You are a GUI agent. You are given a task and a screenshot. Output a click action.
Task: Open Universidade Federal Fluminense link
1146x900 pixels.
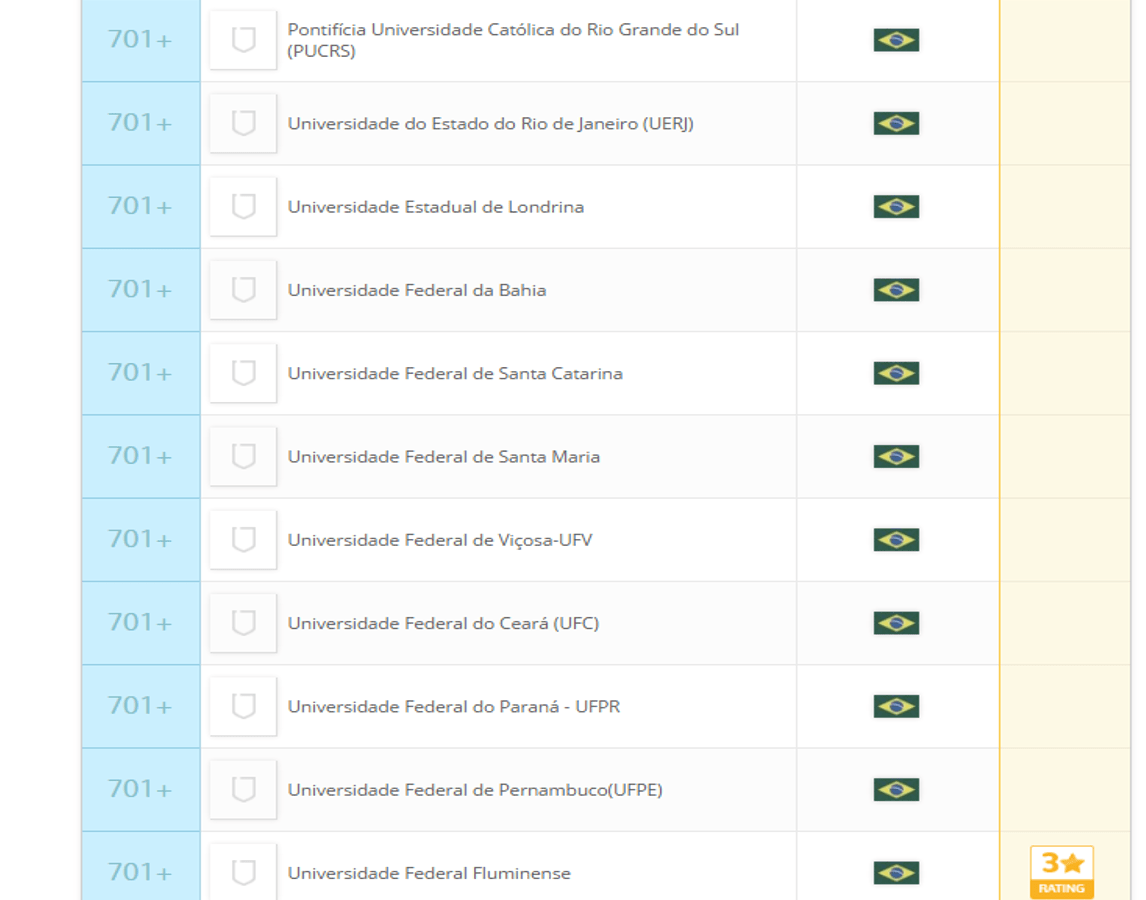coord(428,874)
